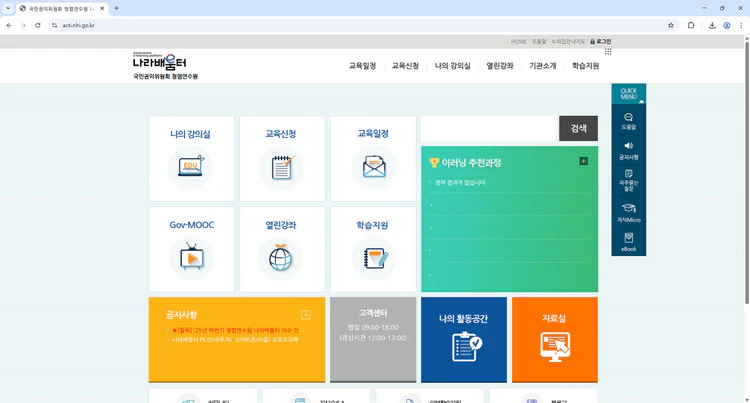Open the 나의 활동공간 clipboard tile
Image resolution: width=750 pixels, height=403 pixels.
tap(463, 339)
